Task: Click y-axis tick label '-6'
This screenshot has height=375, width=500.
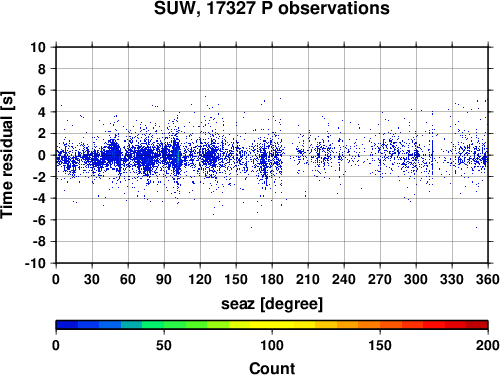Action: tap(39, 220)
